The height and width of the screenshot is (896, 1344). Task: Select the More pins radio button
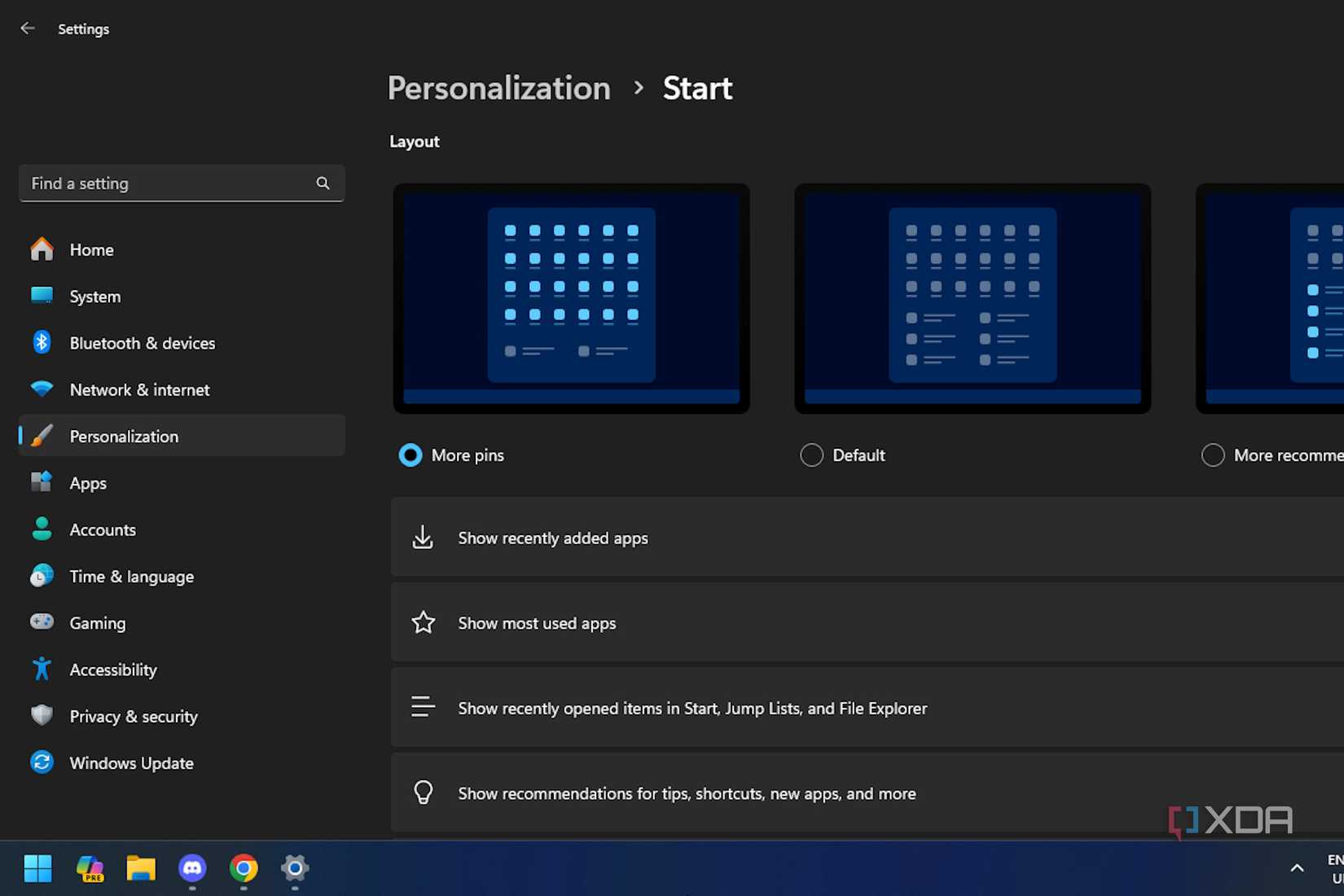click(x=411, y=455)
